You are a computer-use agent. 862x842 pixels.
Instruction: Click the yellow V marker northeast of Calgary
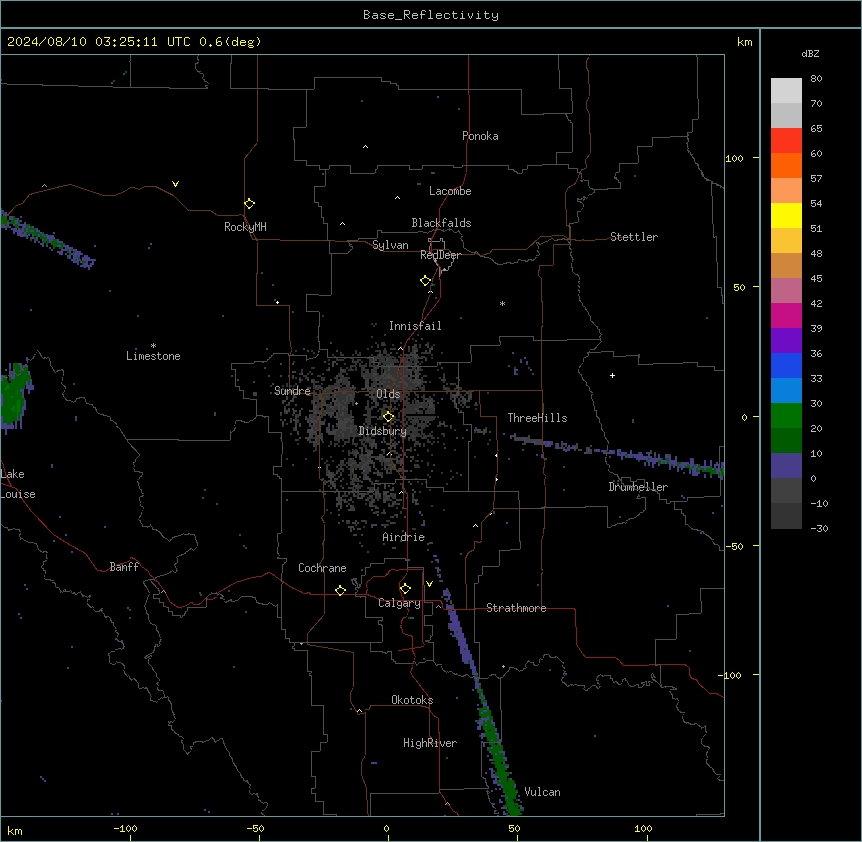(429, 584)
